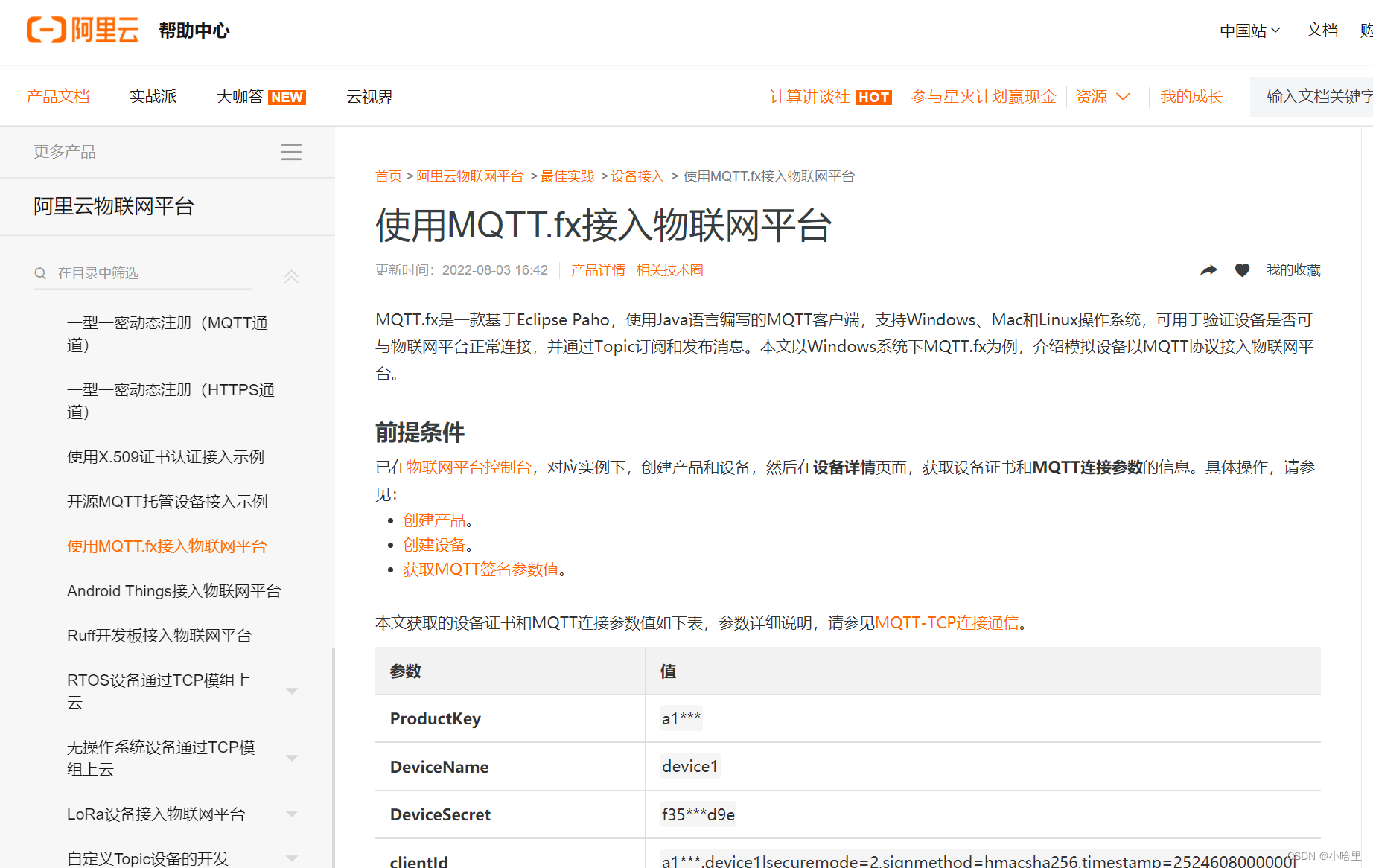Click the search magnifier in 在目录中筛选
The image size is (1373, 868).
(x=40, y=272)
